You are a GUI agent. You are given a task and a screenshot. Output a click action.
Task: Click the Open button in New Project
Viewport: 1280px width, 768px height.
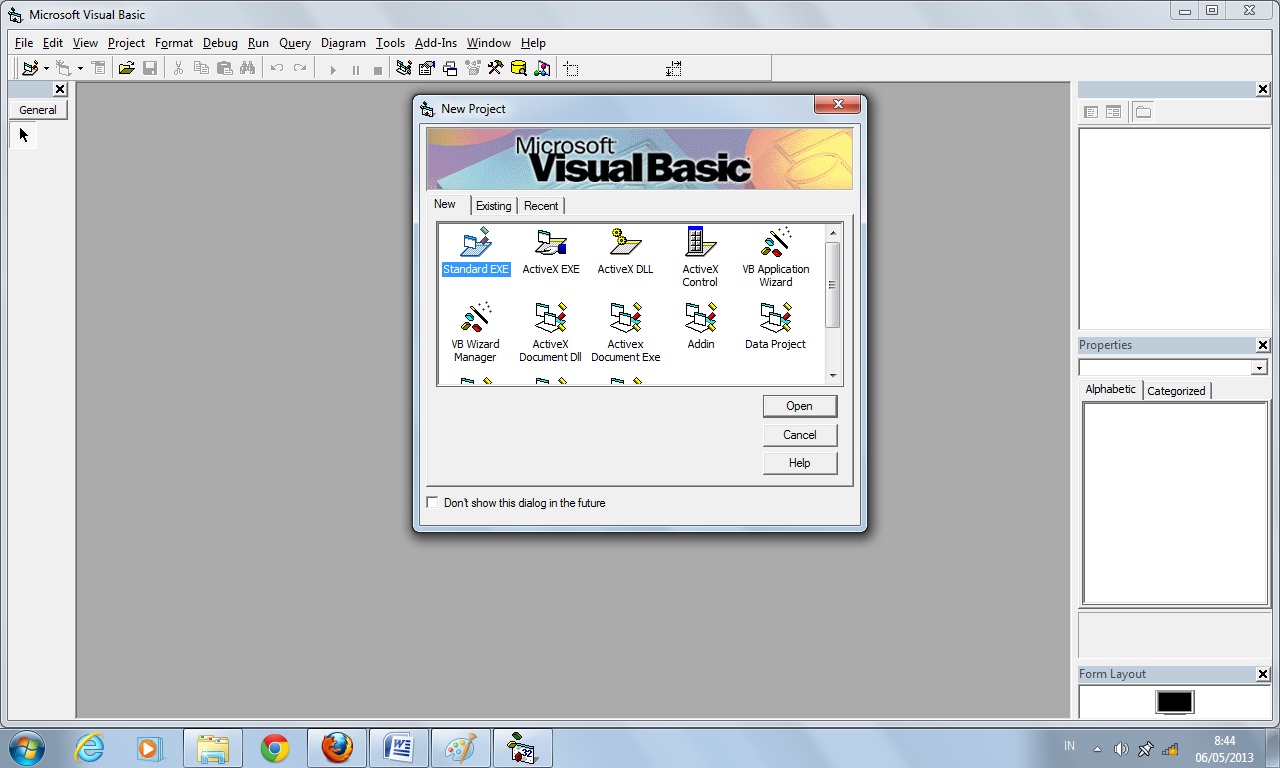[799, 406]
